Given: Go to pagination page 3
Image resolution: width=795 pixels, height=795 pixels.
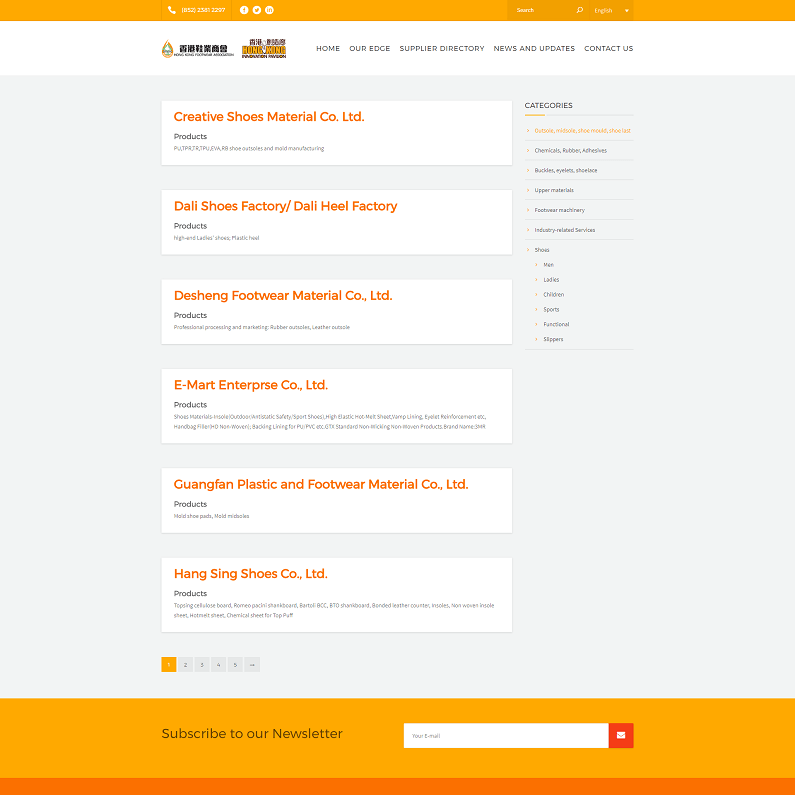Looking at the screenshot, I should point(202,664).
